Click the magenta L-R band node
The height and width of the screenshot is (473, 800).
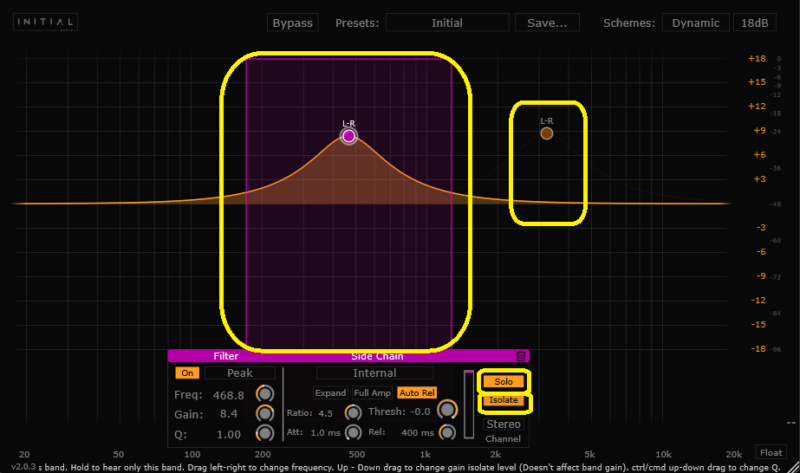pyautogui.click(x=348, y=137)
